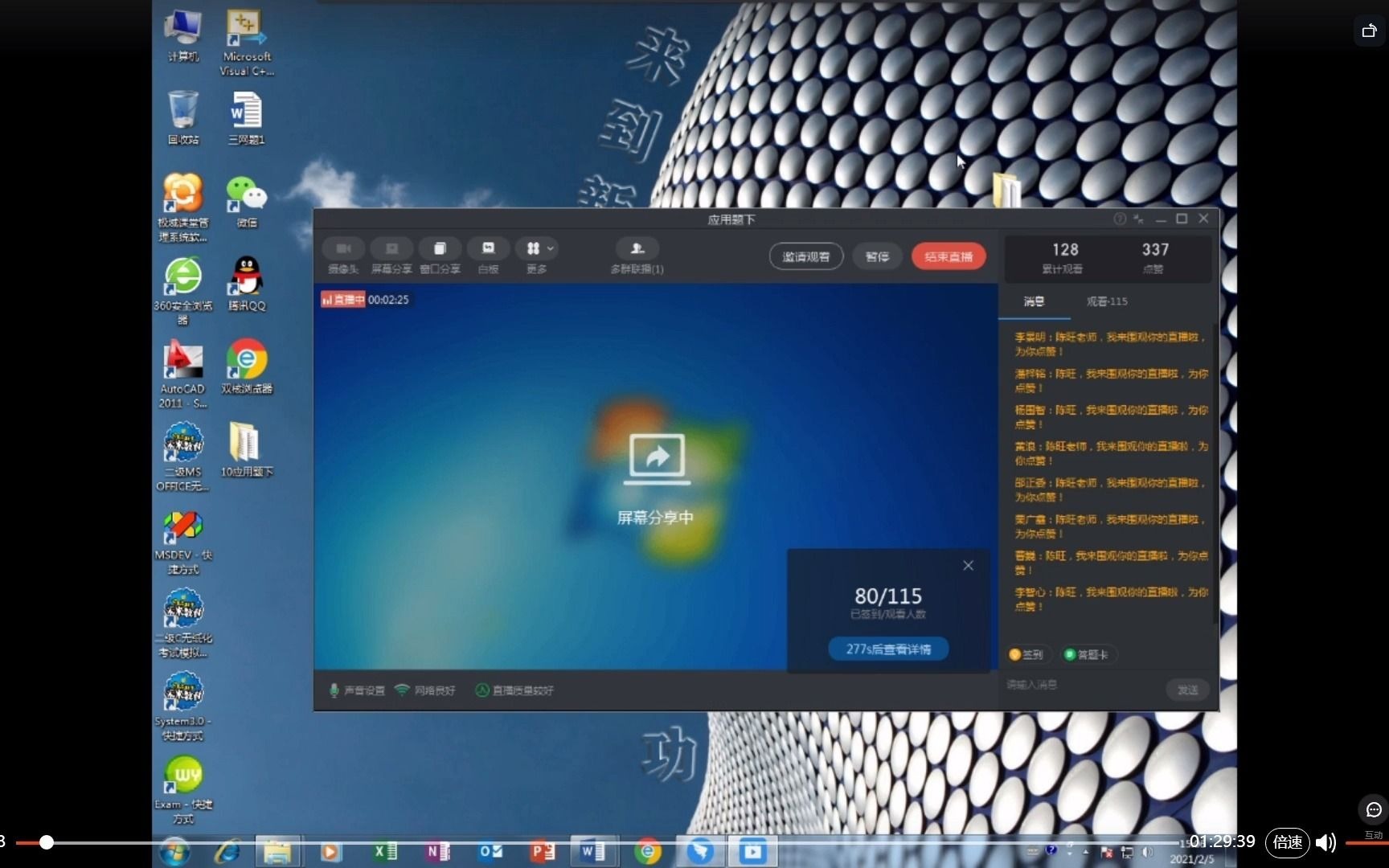
Task: Click the help icon in live window title bar
Action: coord(1119,219)
